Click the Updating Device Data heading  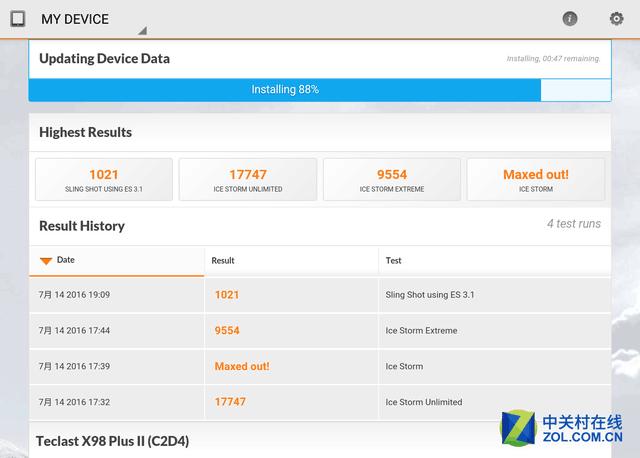[104, 59]
